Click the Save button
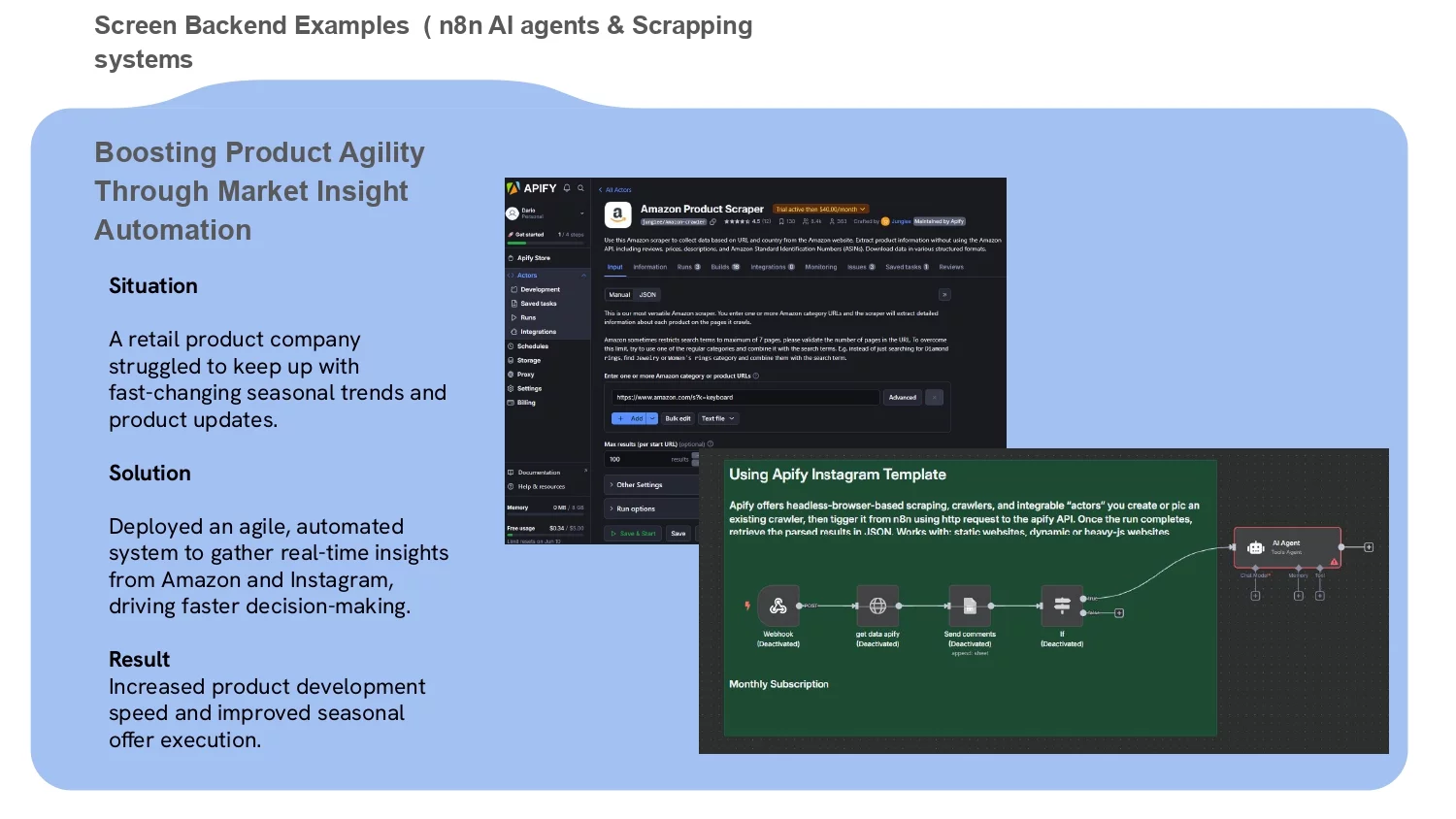 pos(678,533)
